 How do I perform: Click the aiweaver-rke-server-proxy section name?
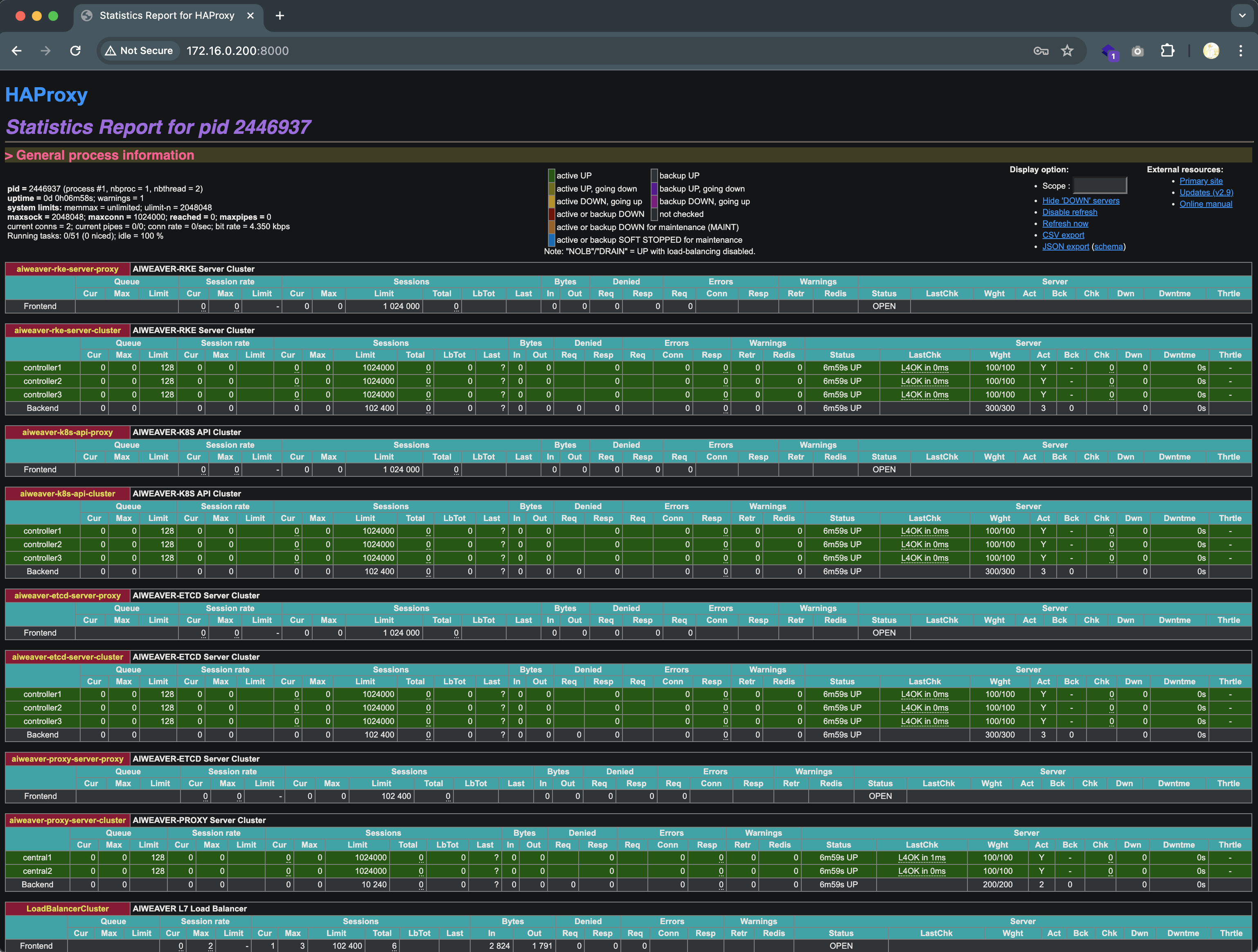click(x=67, y=269)
